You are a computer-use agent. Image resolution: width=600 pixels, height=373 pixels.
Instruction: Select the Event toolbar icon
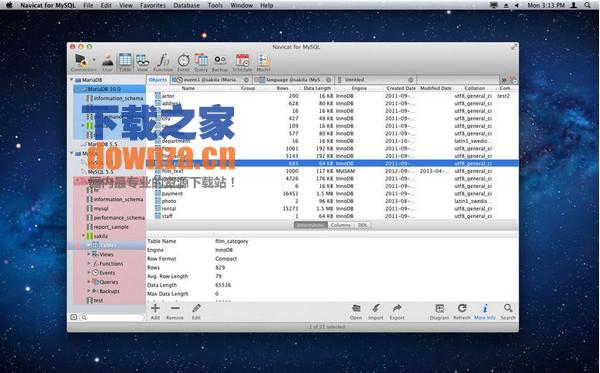183,62
